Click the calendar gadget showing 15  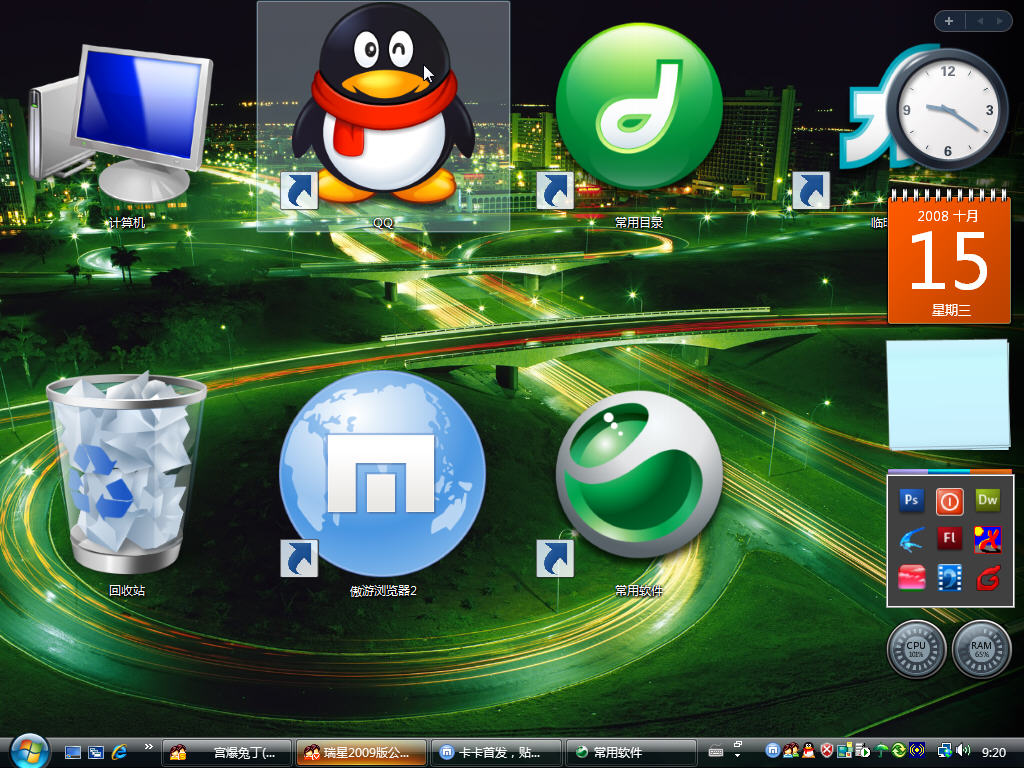[x=949, y=257]
